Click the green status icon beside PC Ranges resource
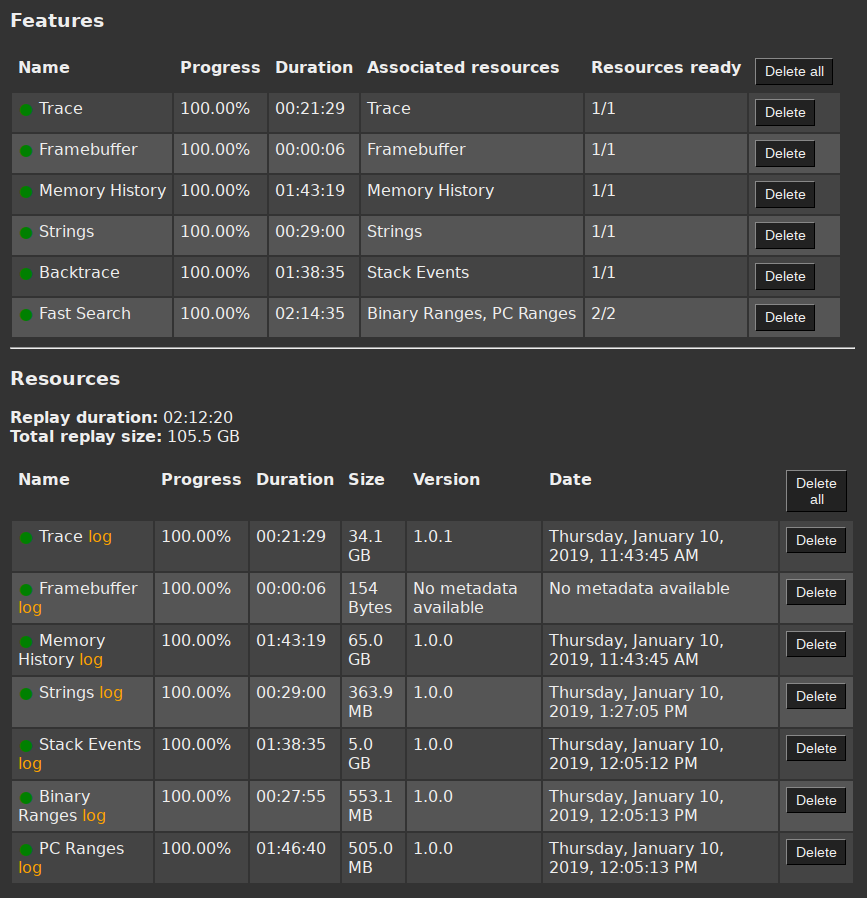The height and width of the screenshot is (898, 867). tap(24, 848)
